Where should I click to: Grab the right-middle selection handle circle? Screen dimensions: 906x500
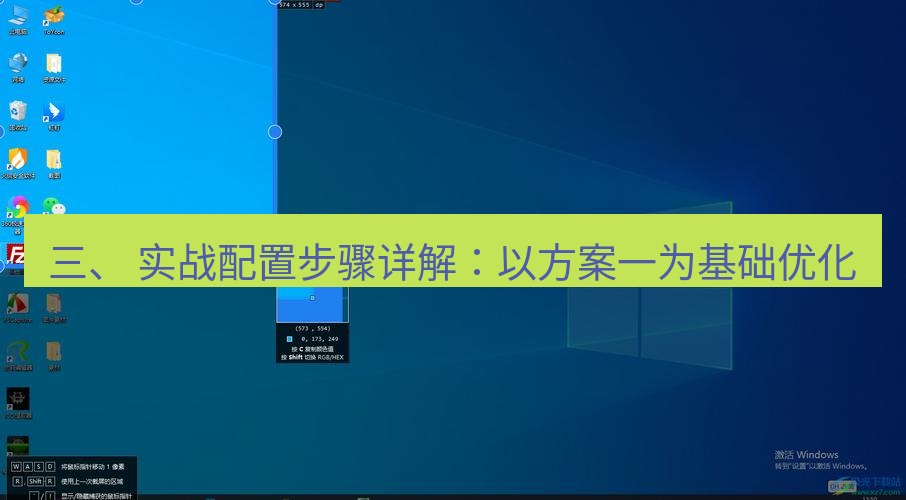point(275,132)
